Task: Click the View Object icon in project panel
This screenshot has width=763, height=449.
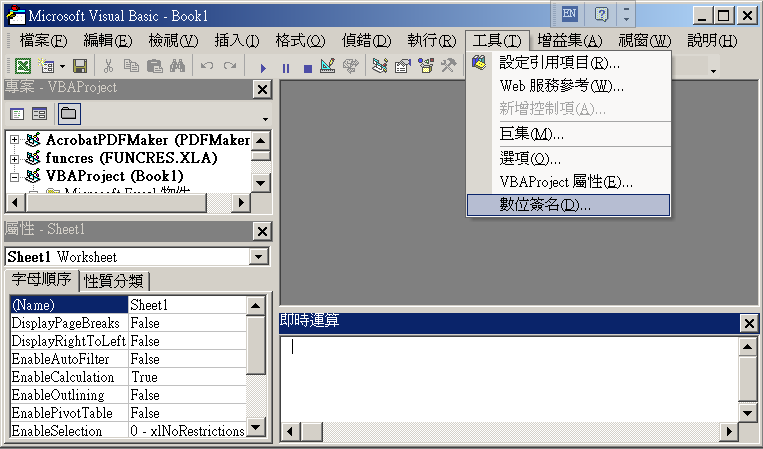Action: coord(39,114)
